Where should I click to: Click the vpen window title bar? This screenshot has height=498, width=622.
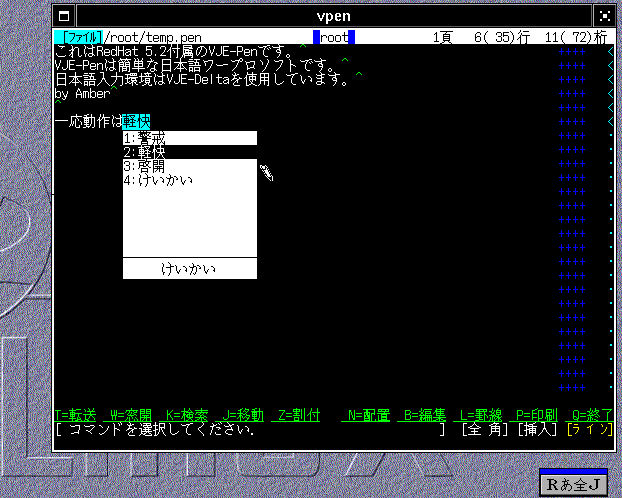point(334,16)
